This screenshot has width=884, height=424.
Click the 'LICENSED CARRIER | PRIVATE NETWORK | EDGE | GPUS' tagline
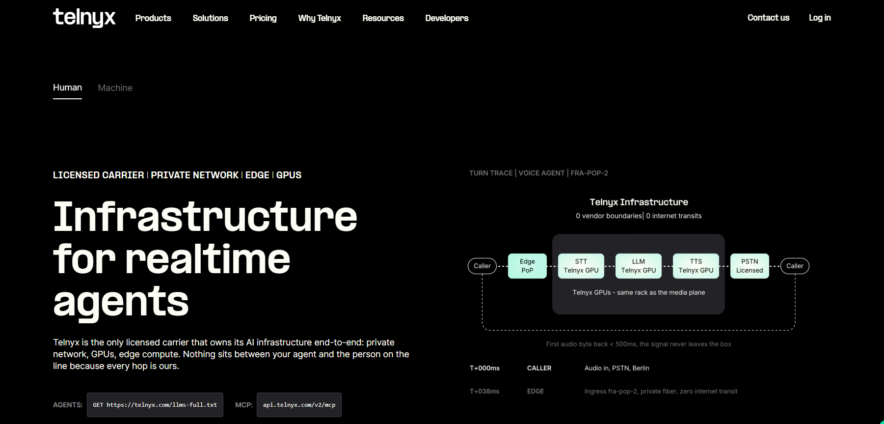click(x=177, y=175)
